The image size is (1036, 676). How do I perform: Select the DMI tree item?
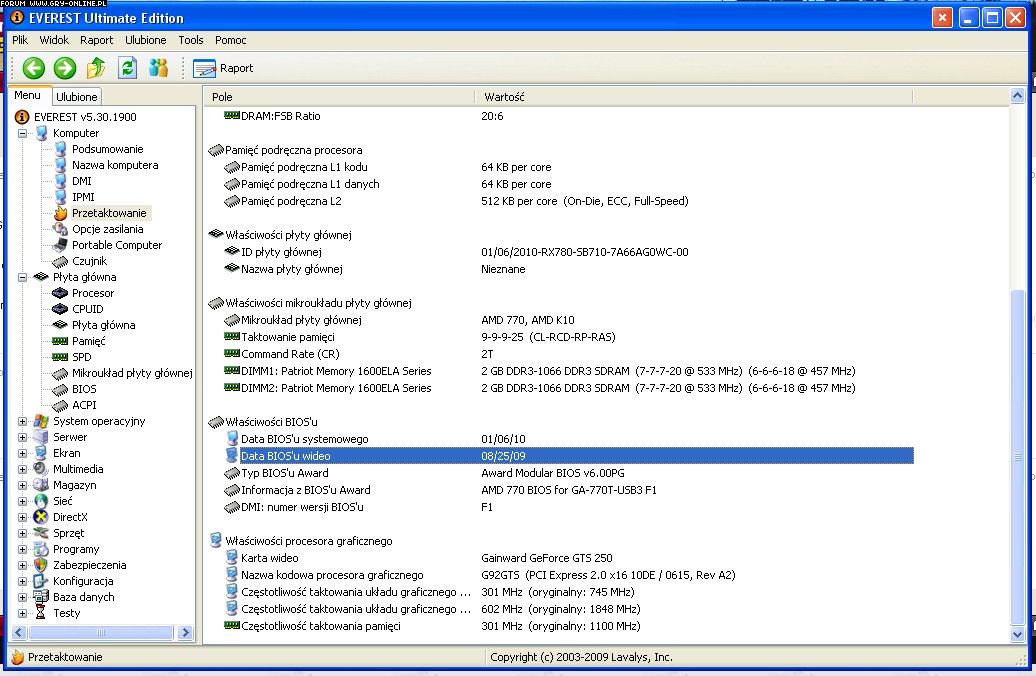point(82,181)
